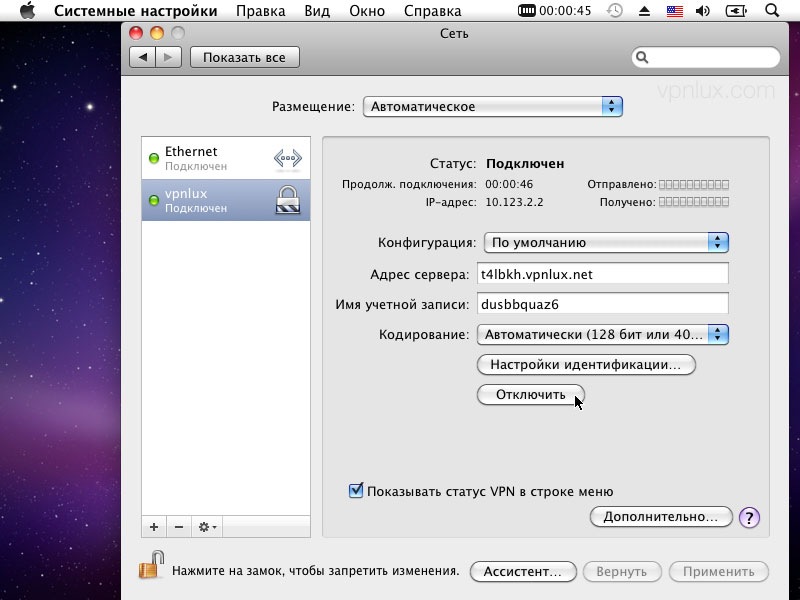This screenshot has width=800, height=600.
Task: Click the Показать все button
Action: 244,57
